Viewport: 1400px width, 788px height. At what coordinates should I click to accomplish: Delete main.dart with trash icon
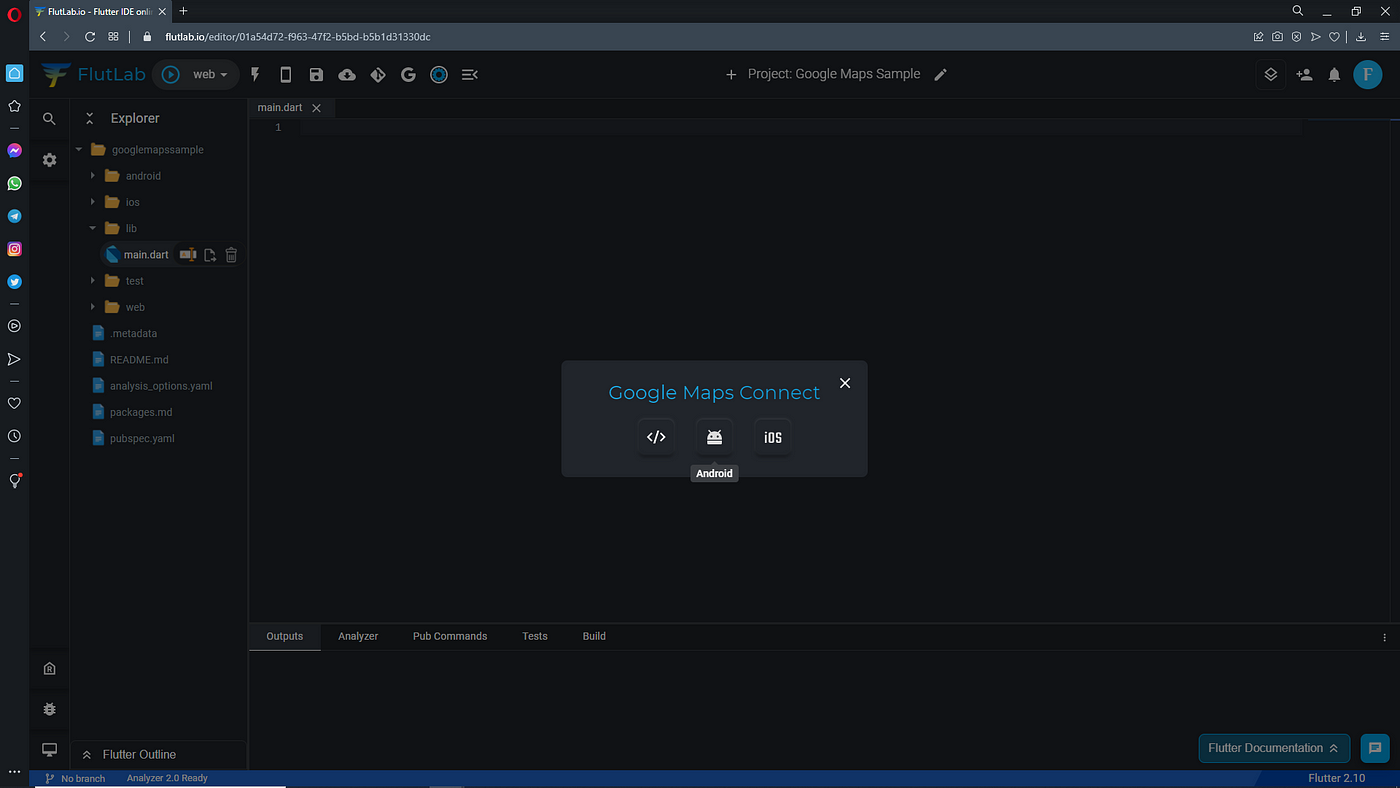(x=231, y=255)
